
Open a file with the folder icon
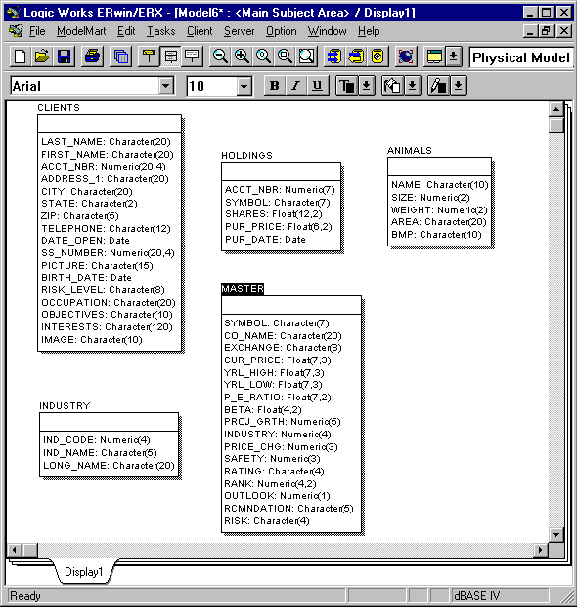(x=42, y=57)
